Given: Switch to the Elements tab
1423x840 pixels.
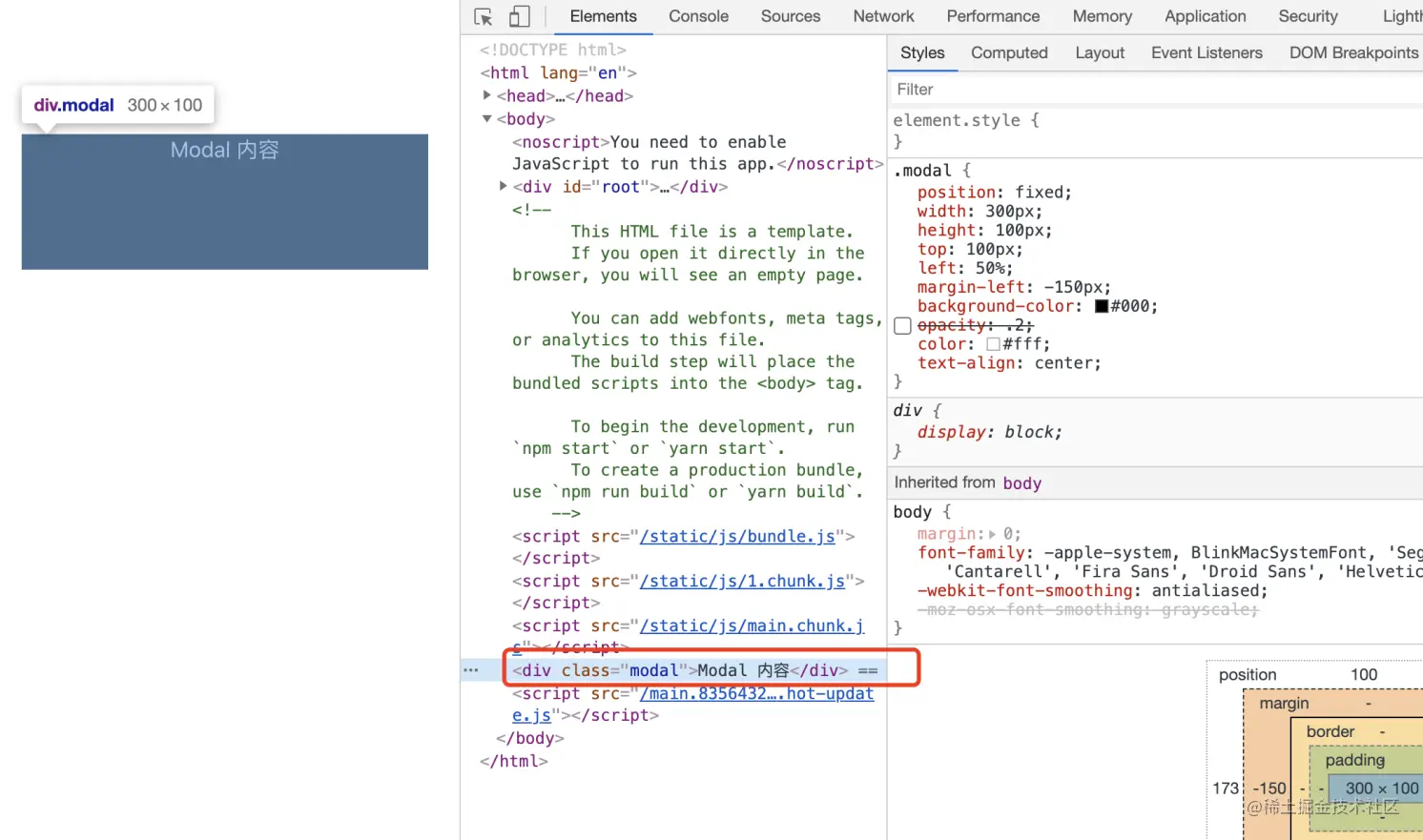Looking at the screenshot, I should 603,16.
